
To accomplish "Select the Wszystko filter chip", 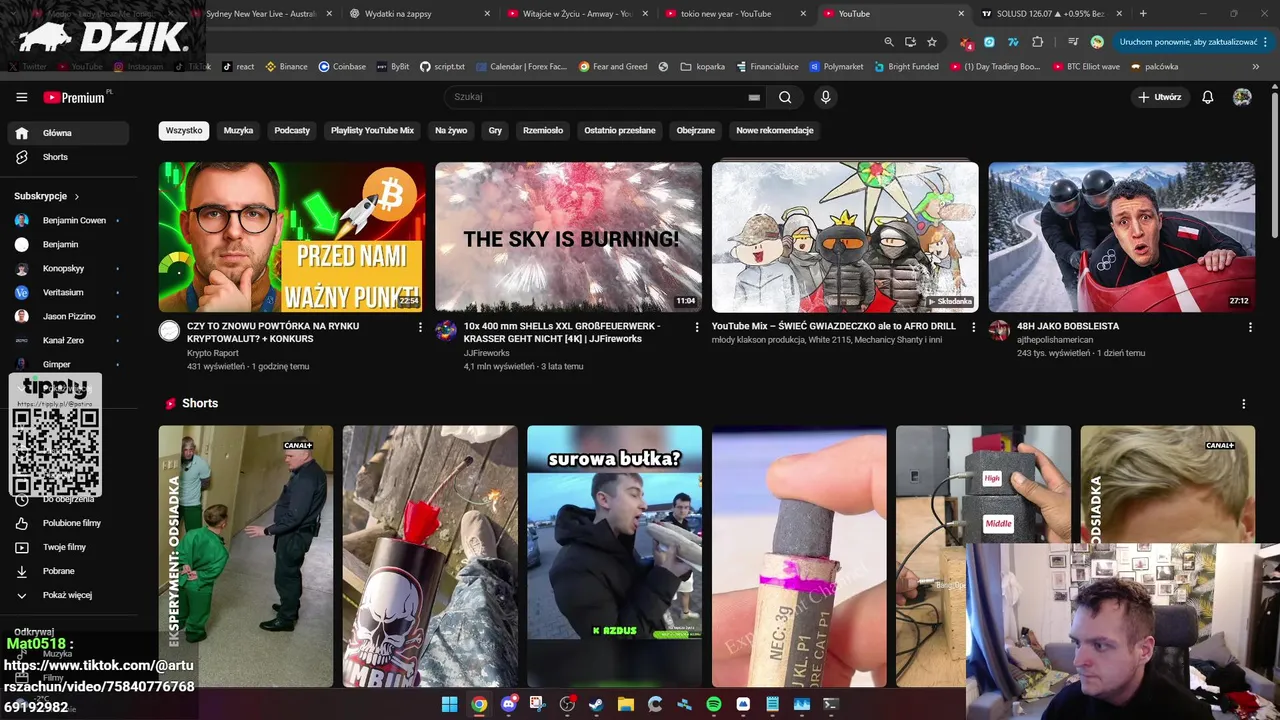I will click(184, 130).
